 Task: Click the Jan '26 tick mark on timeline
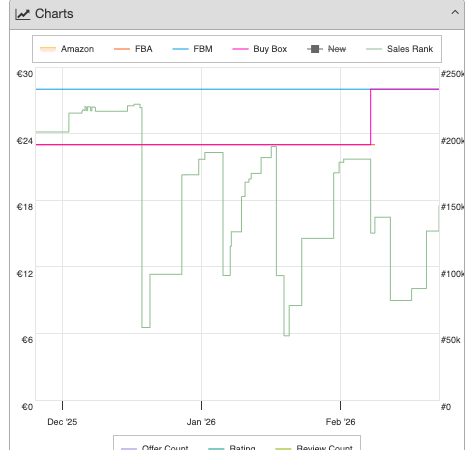[x=201, y=405]
